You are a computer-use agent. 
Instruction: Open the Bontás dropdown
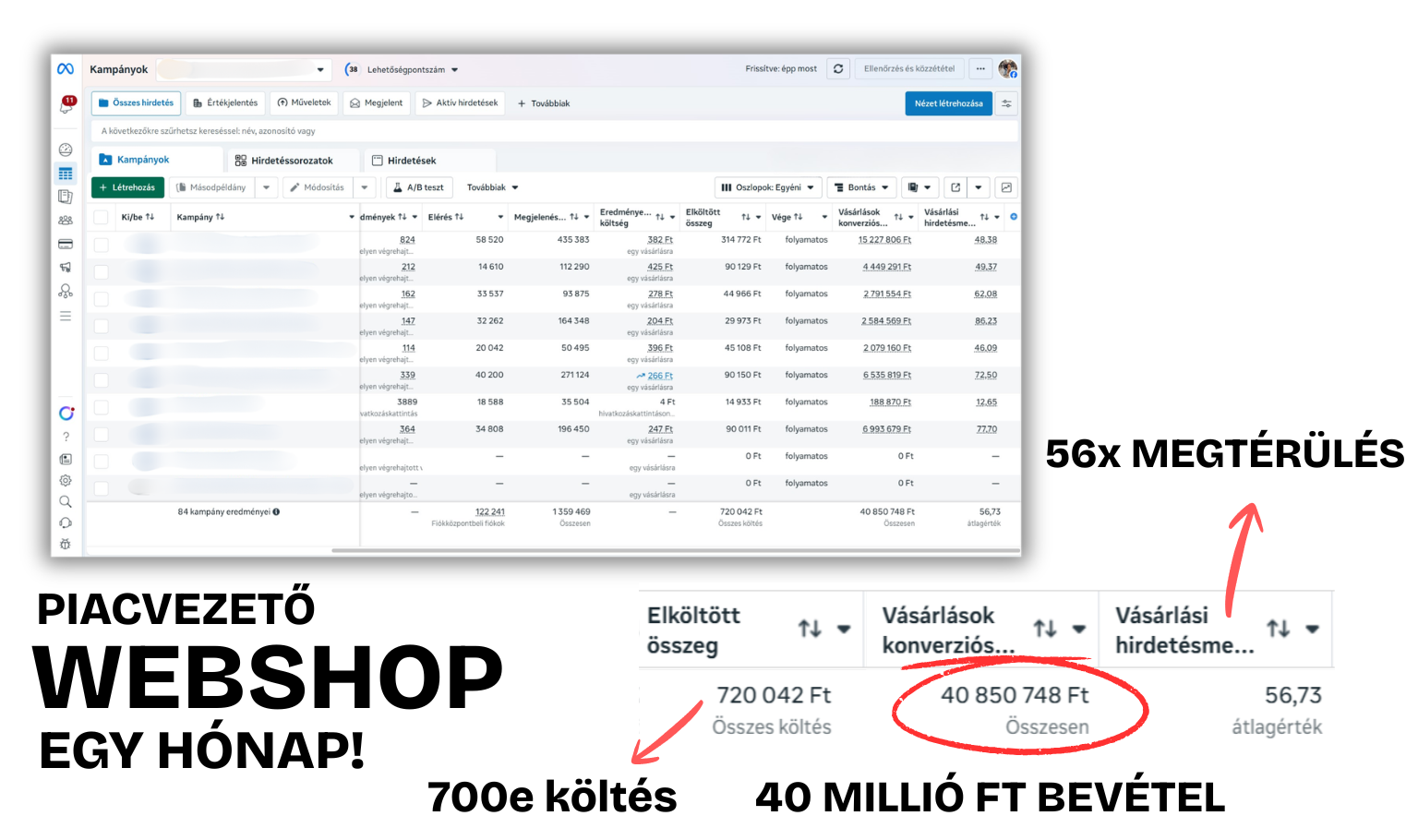[x=861, y=187]
